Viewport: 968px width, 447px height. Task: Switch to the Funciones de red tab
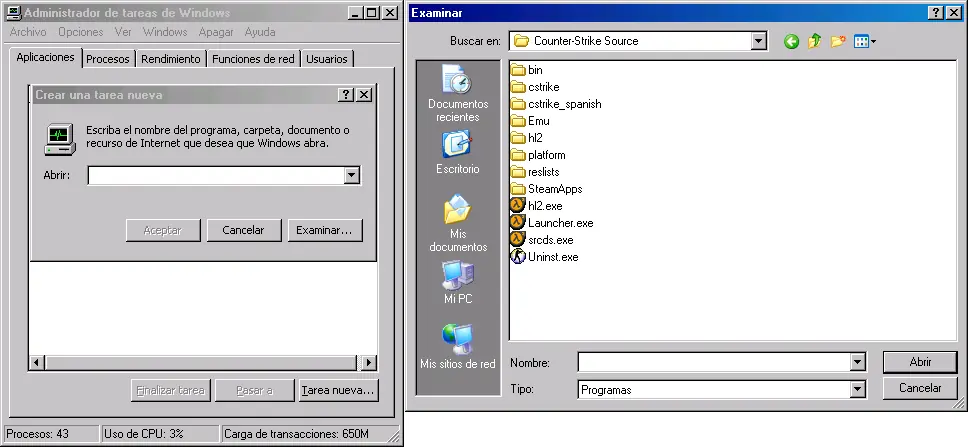pos(253,59)
